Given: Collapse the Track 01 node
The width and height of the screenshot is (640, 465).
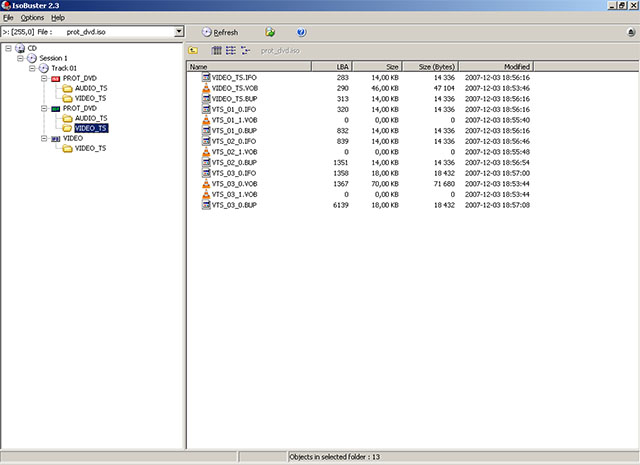Looking at the screenshot, I should 32,68.
